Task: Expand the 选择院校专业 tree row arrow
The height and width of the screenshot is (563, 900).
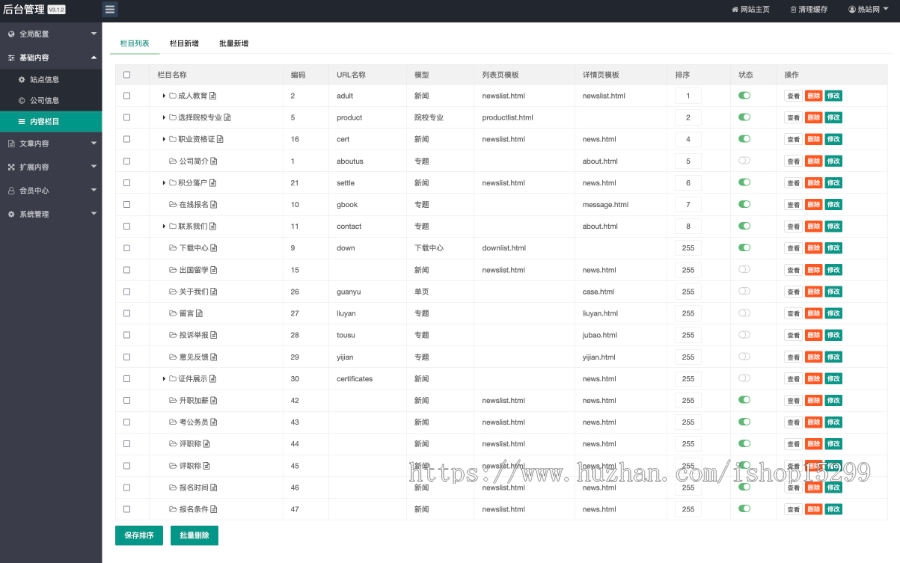Action: click(x=164, y=118)
